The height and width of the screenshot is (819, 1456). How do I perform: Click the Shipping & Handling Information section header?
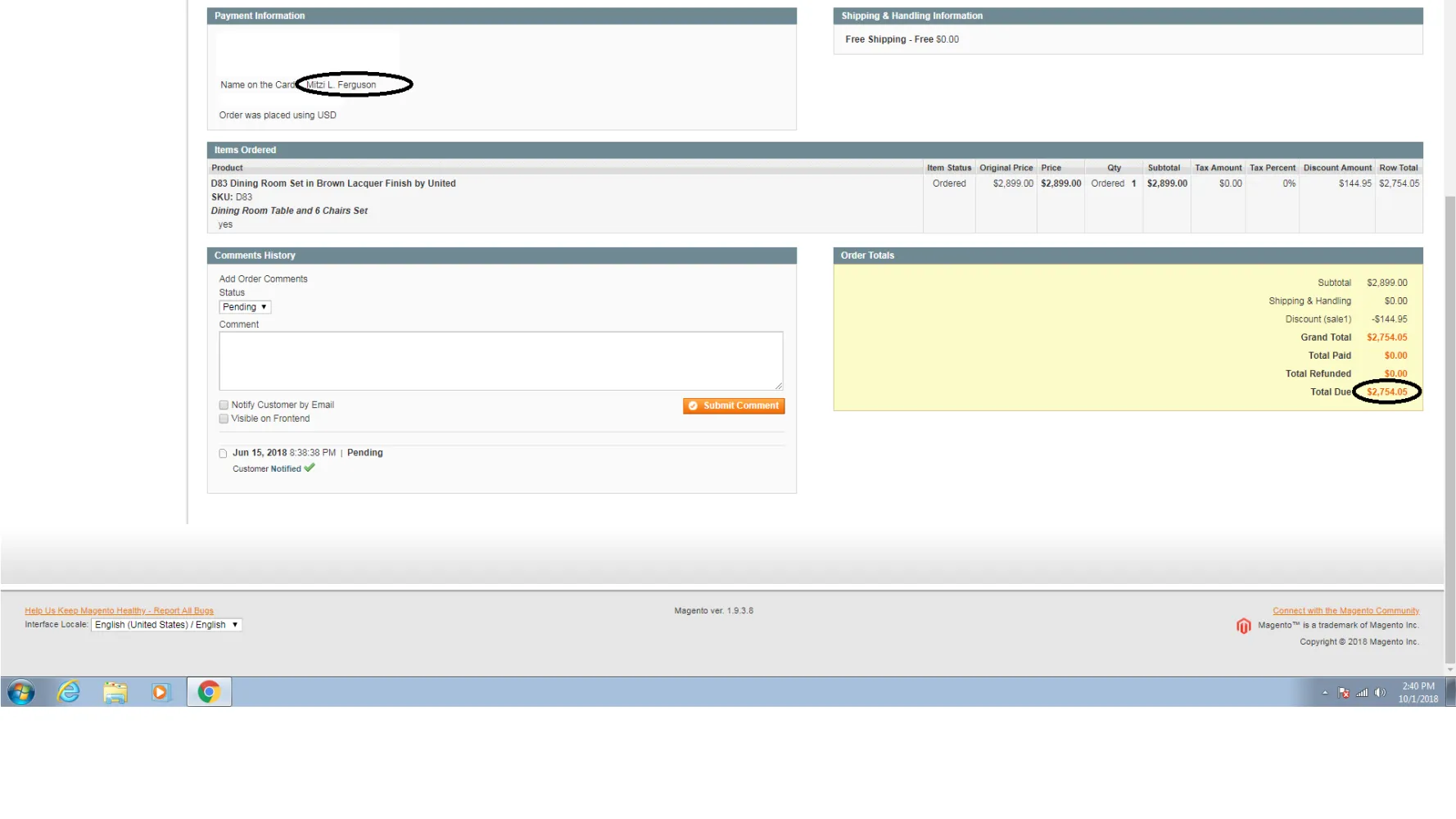point(1128,16)
